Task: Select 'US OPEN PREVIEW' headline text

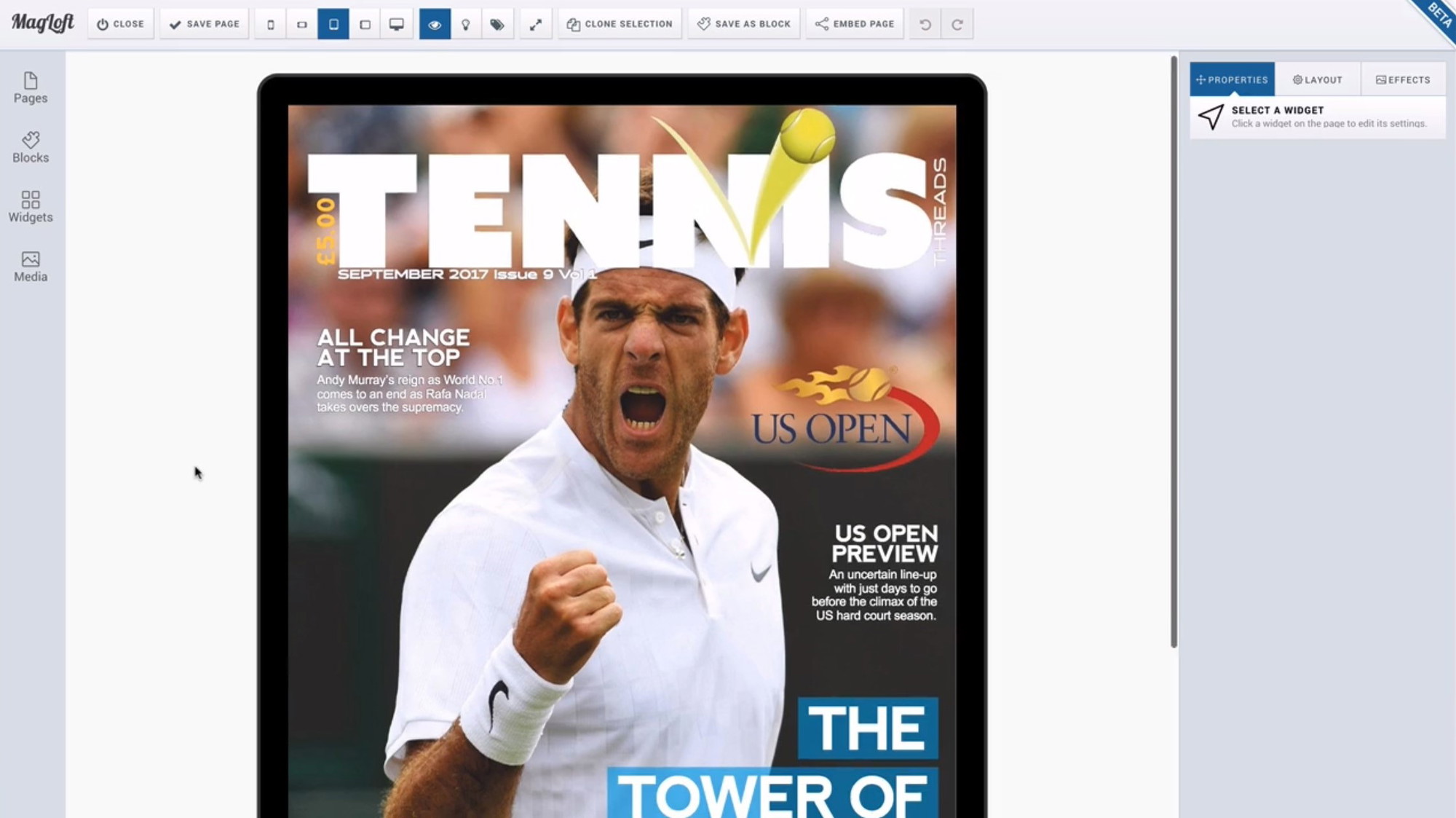Action: coord(885,543)
